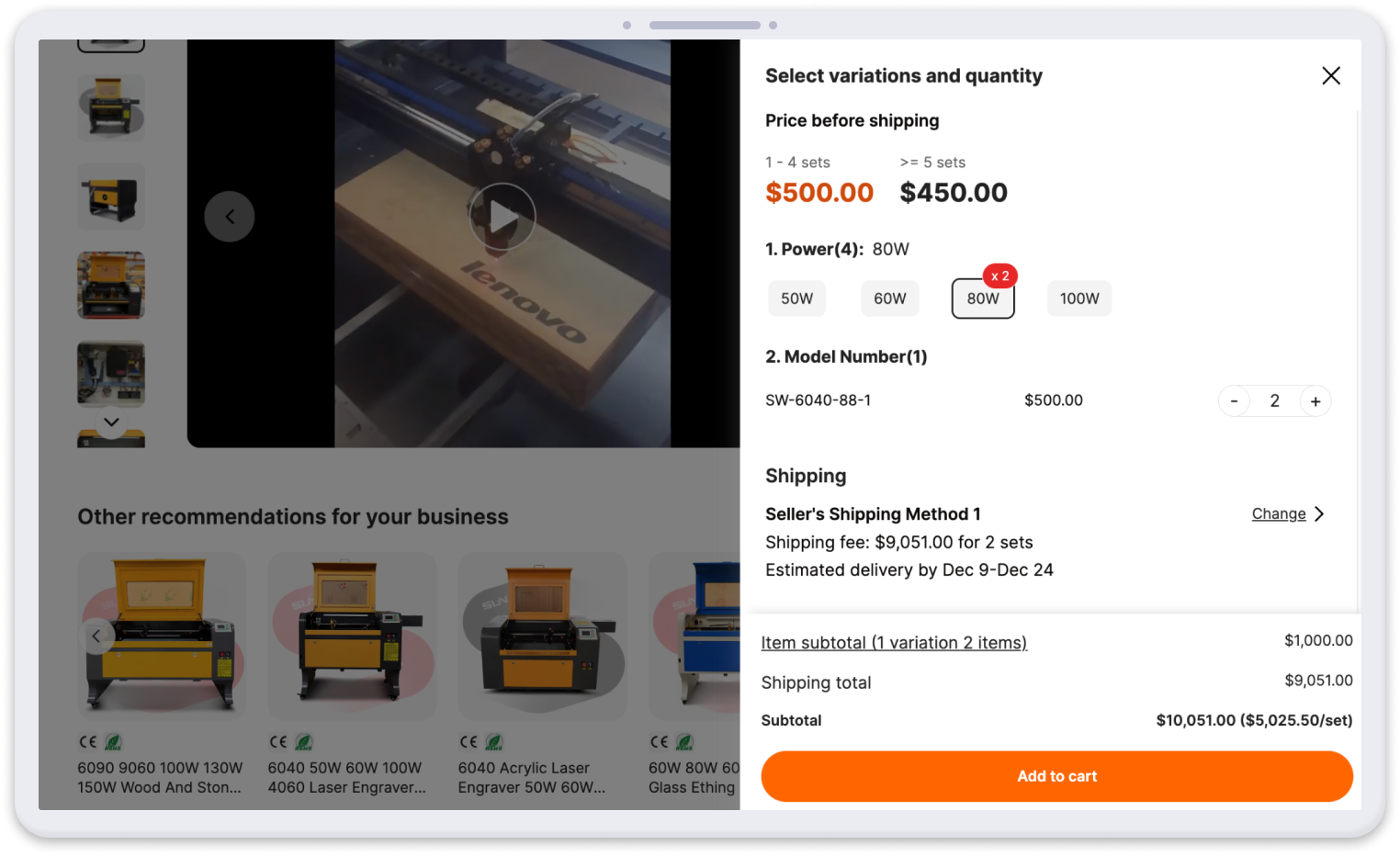Play the laser engraver product video
This screenshot has height=856, width=1400.
click(502, 217)
